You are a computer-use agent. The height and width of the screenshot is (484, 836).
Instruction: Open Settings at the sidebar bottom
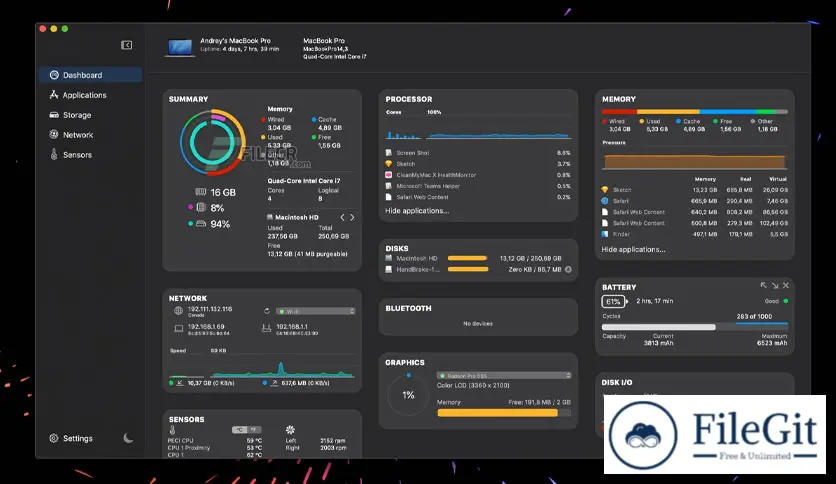(x=71, y=438)
